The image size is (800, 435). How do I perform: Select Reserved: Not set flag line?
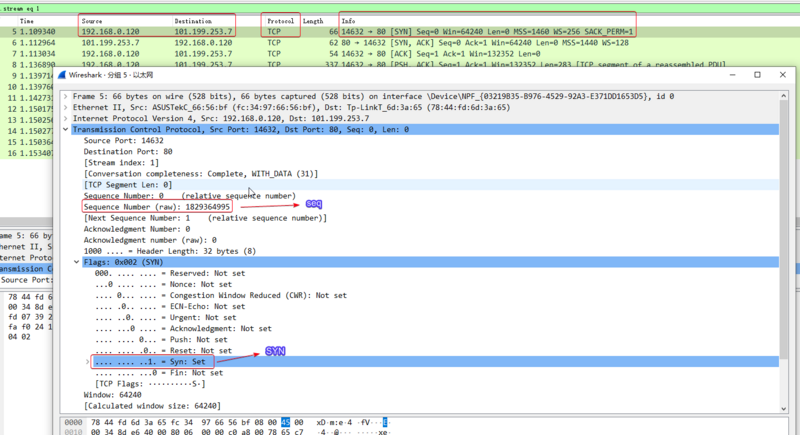pyautogui.click(x=170, y=273)
